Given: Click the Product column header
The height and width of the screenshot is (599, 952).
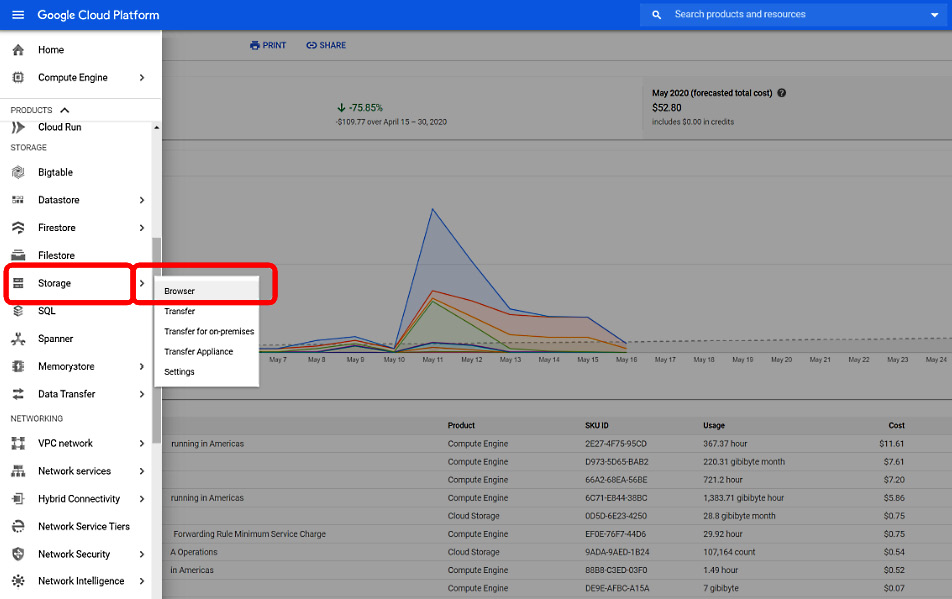Looking at the screenshot, I should [461, 425].
